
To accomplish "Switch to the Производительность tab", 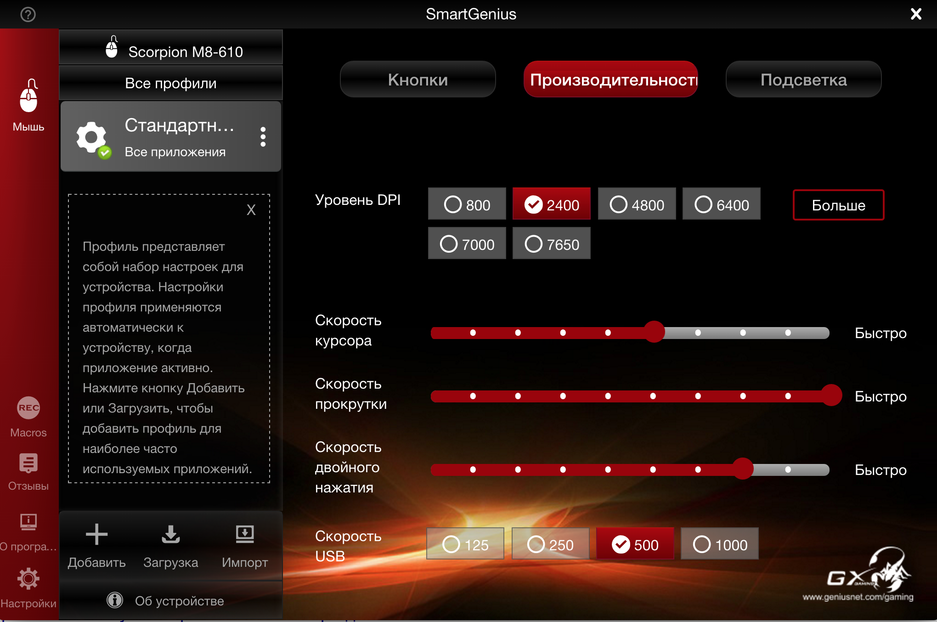I will click(611, 79).
